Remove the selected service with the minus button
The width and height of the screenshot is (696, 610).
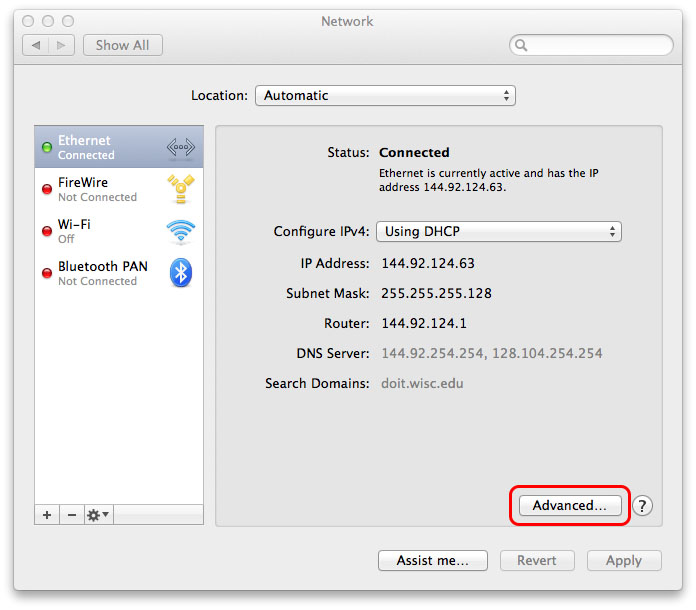point(72,515)
